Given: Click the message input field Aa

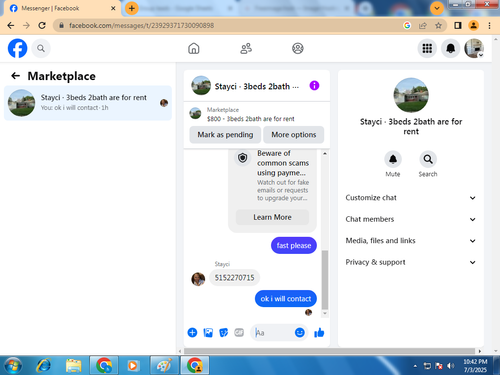Looking at the screenshot, I should [273, 333].
